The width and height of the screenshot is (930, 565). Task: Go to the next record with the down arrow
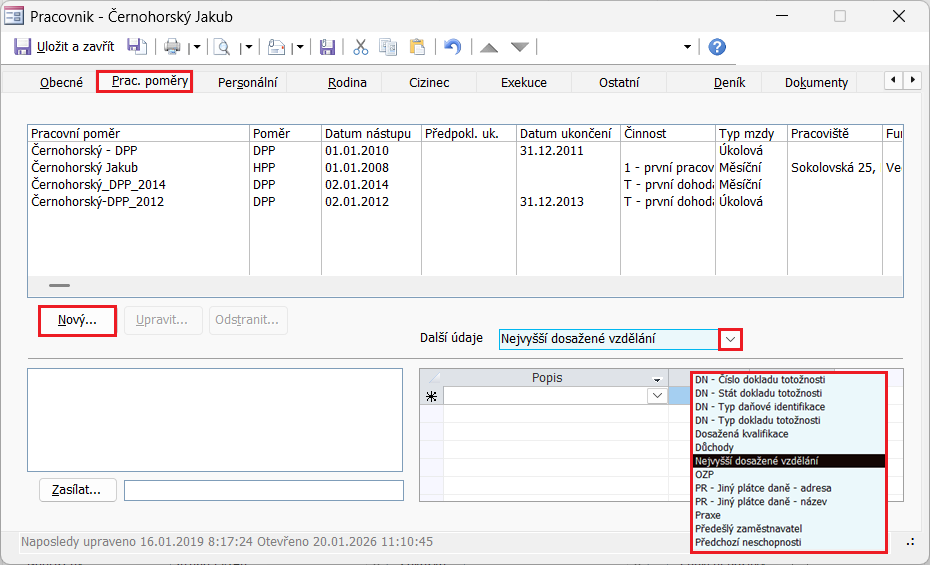pyautogui.click(x=519, y=47)
